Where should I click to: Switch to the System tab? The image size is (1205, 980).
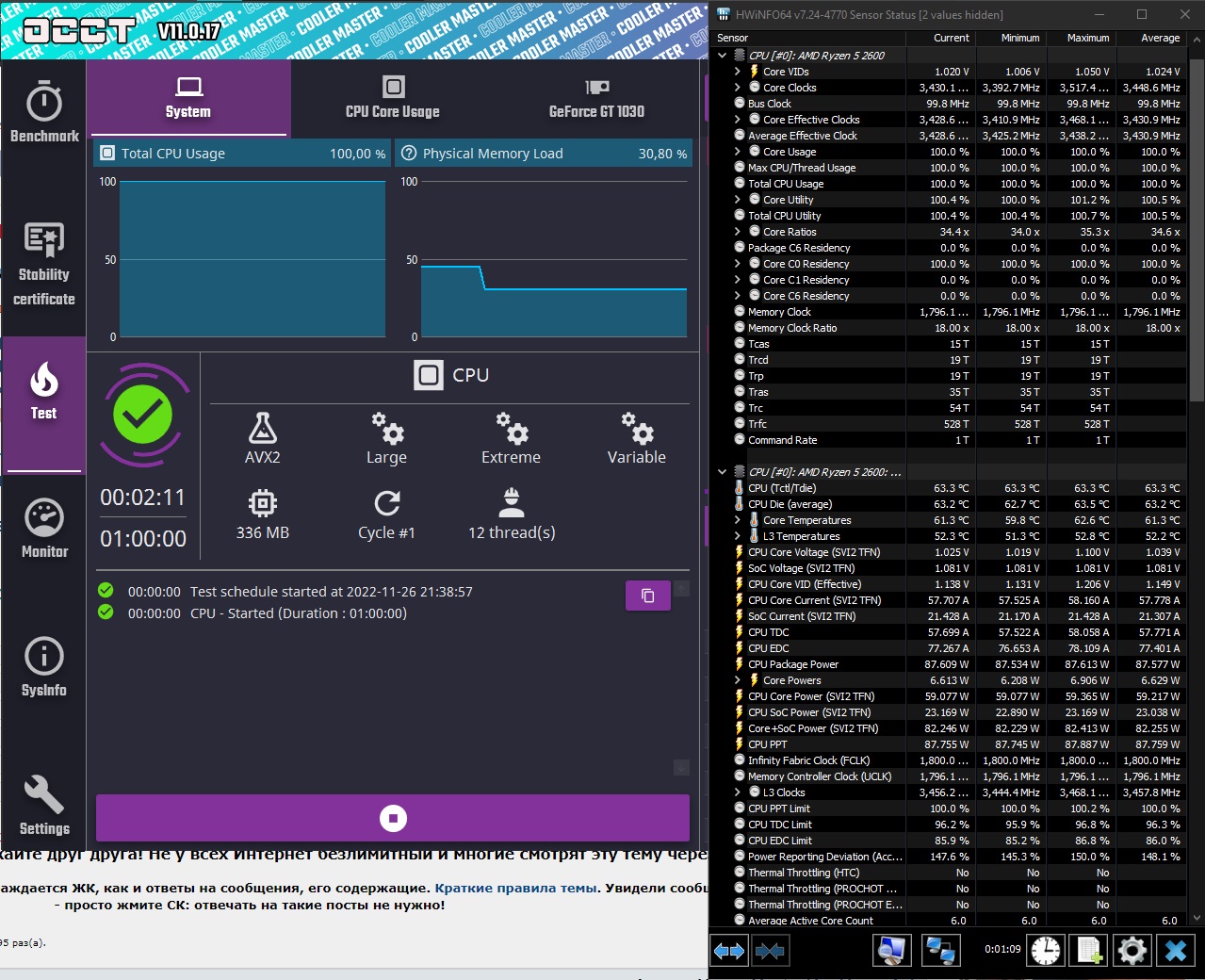tap(188, 98)
